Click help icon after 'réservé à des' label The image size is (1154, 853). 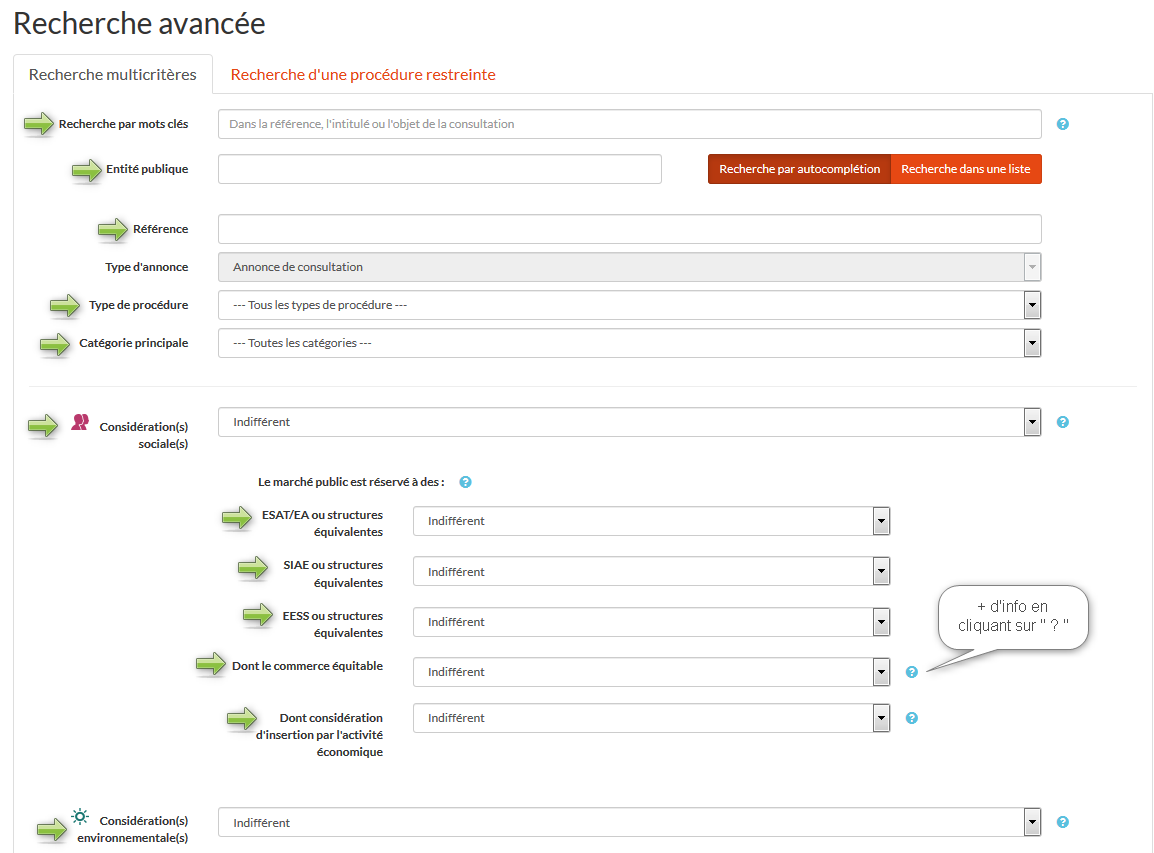(465, 482)
